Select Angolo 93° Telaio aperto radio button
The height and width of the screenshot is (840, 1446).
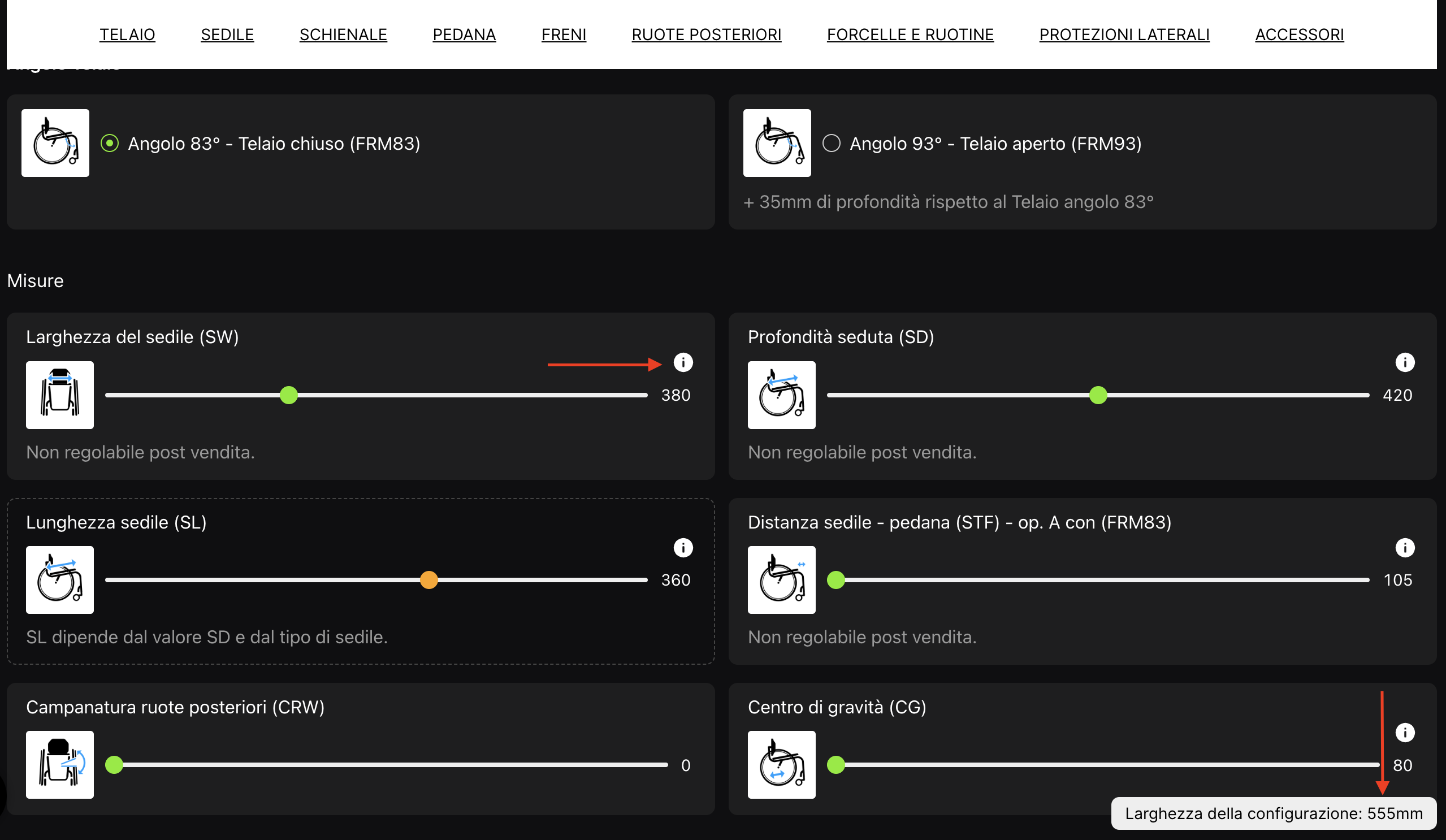coord(831,143)
